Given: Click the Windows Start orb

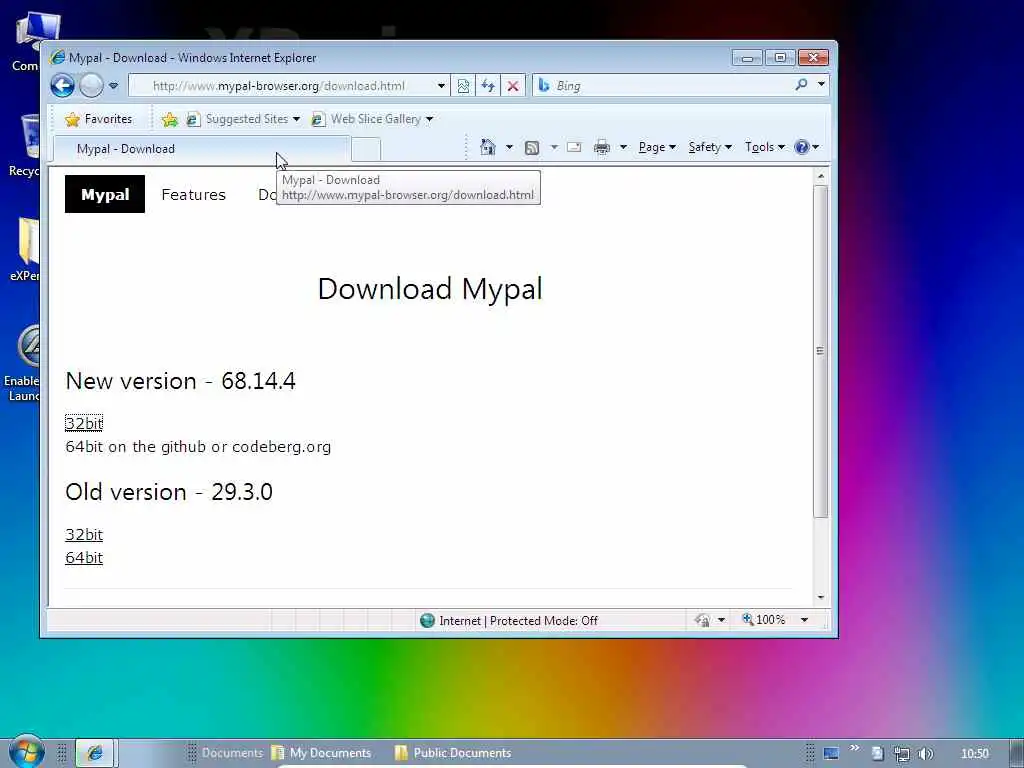Looking at the screenshot, I should point(26,752).
